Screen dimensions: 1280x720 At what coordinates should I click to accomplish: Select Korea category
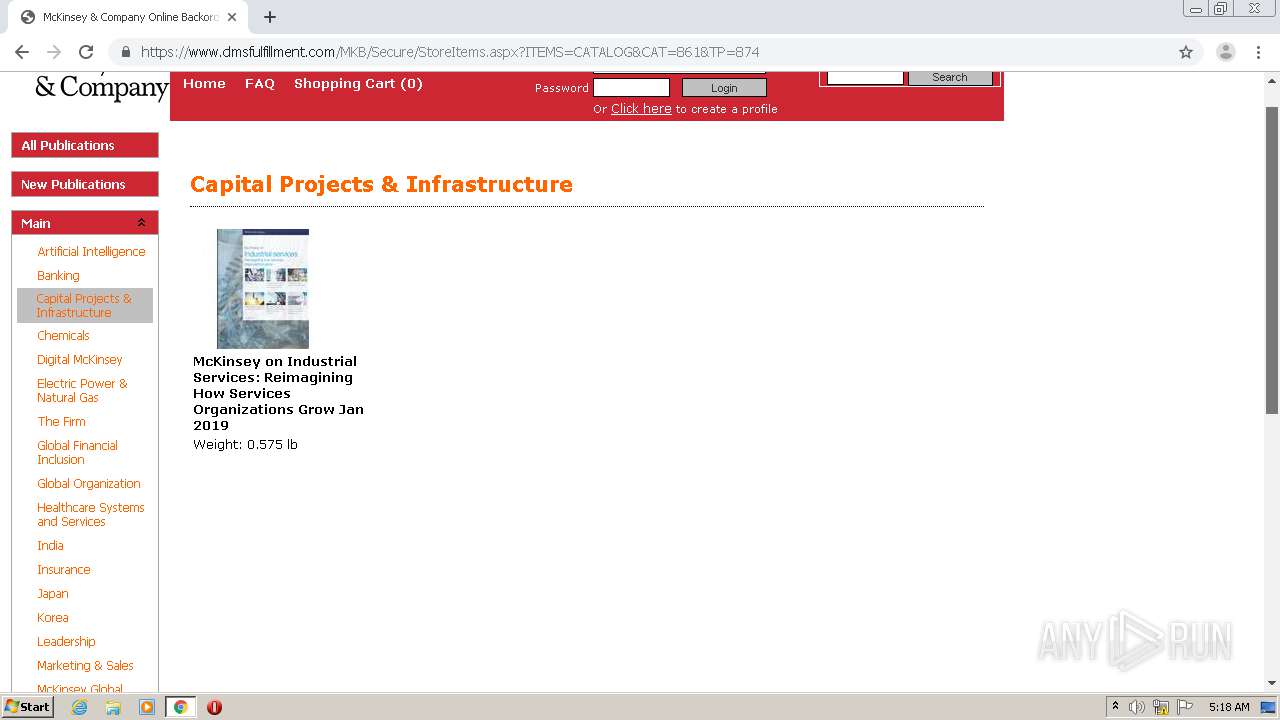click(53, 618)
